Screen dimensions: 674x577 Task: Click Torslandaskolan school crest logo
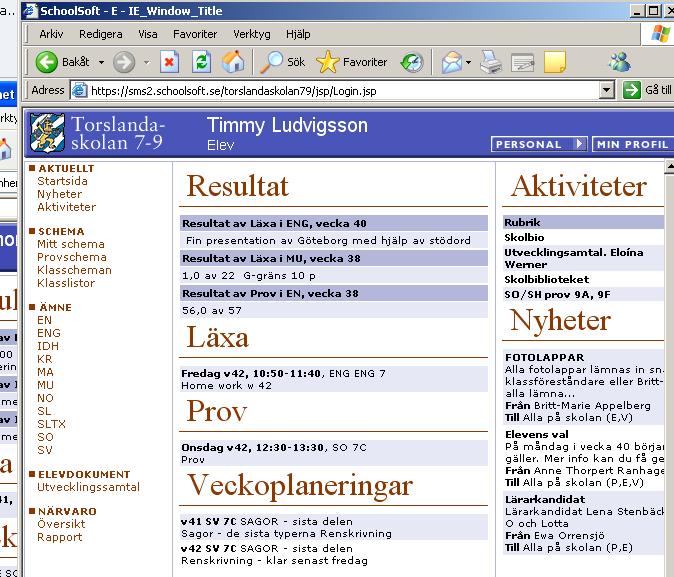48,133
